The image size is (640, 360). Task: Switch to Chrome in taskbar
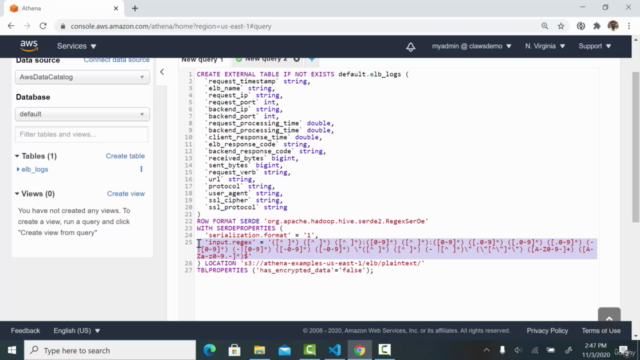point(360,350)
